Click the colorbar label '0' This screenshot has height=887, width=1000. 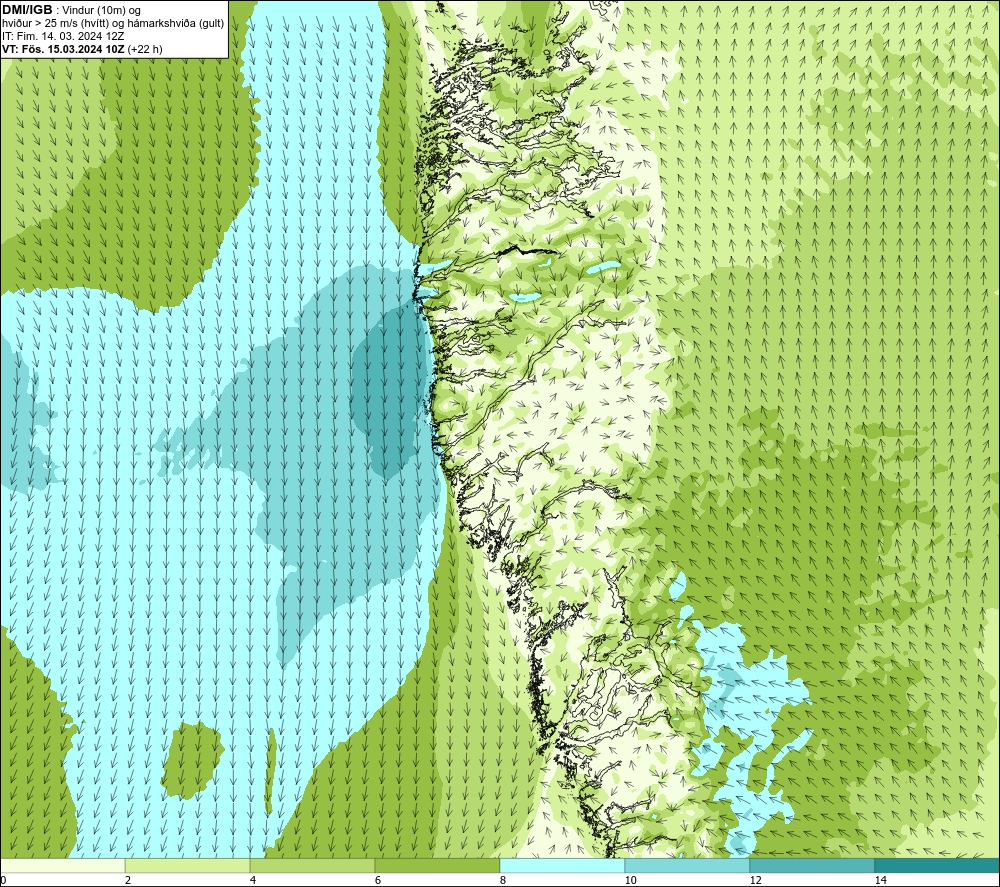3,880
